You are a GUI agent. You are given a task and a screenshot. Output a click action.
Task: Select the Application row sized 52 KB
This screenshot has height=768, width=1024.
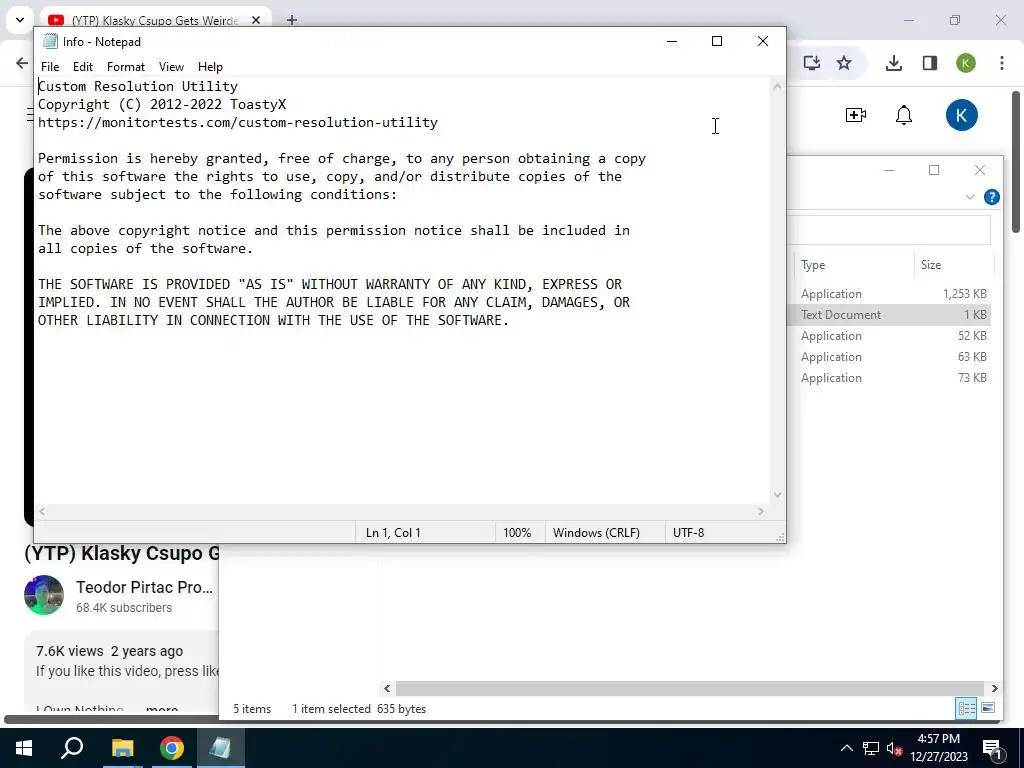pos(889,336)
